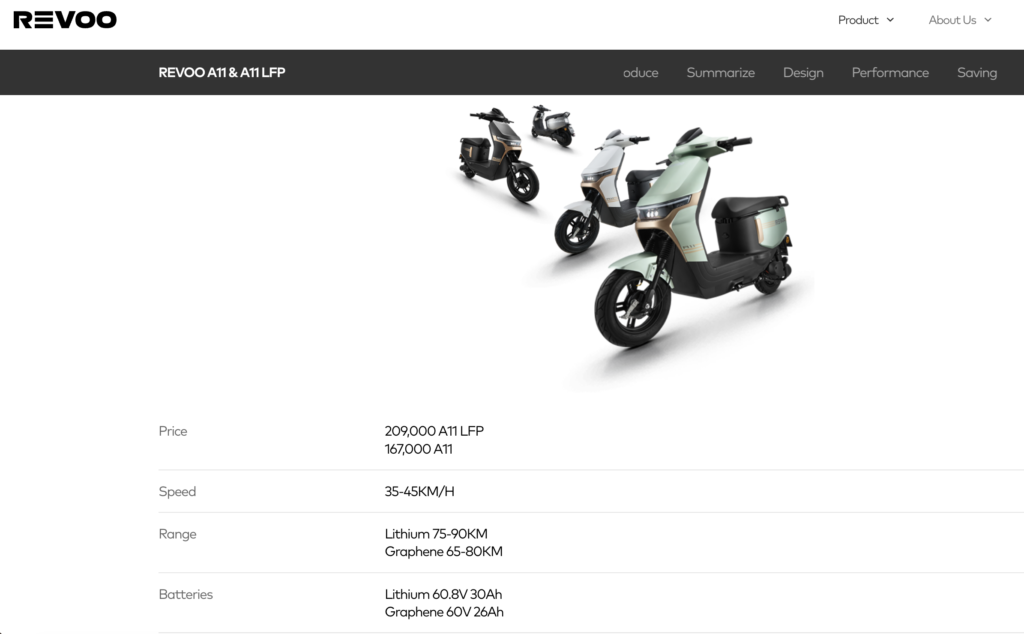The height and width of the screenshot is (634, 1024).
Task: Select the Saving tab in the sub-navigation
Action: 976,73
